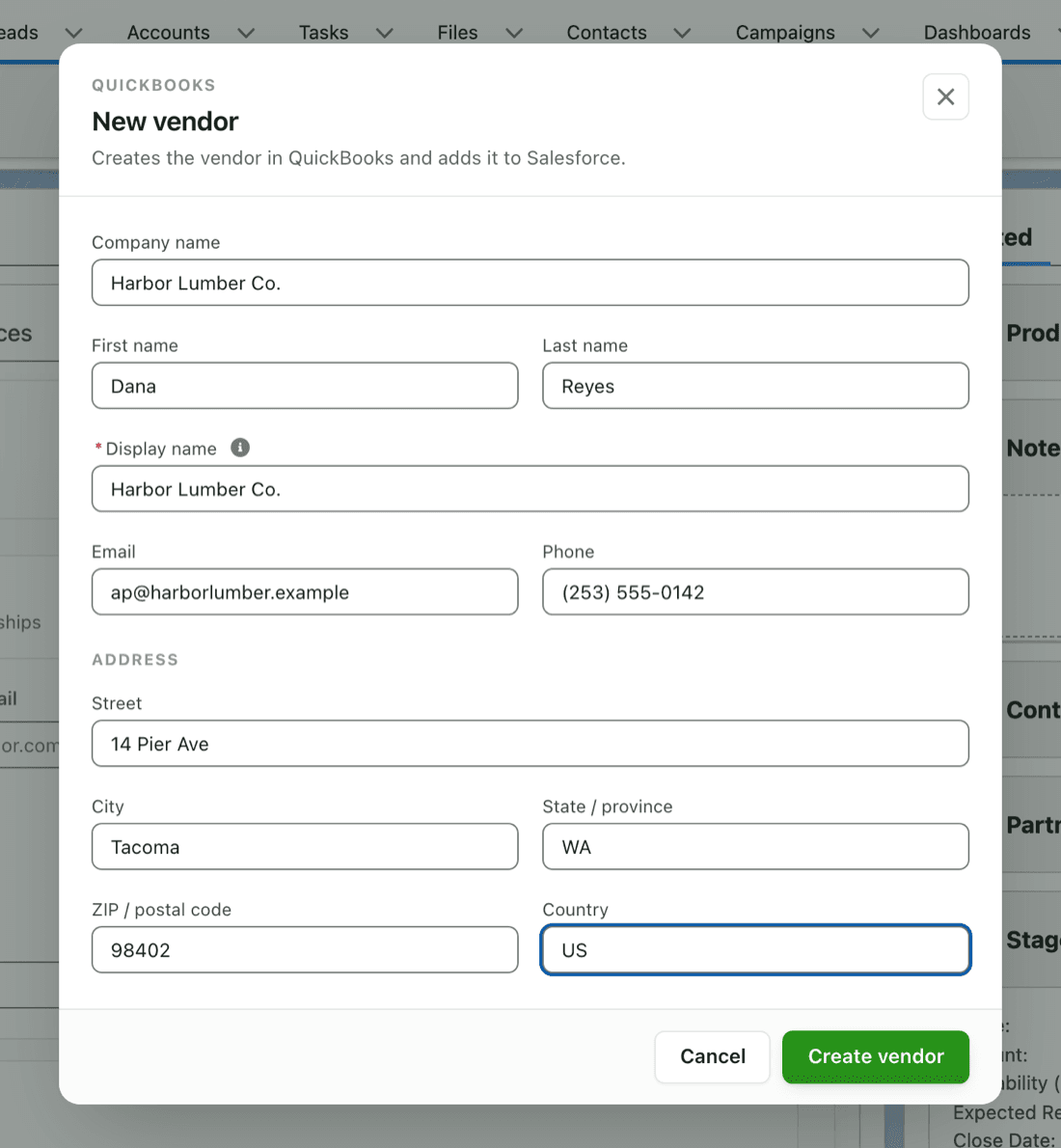Expand the Tasks tab chevron

point(385,33)
